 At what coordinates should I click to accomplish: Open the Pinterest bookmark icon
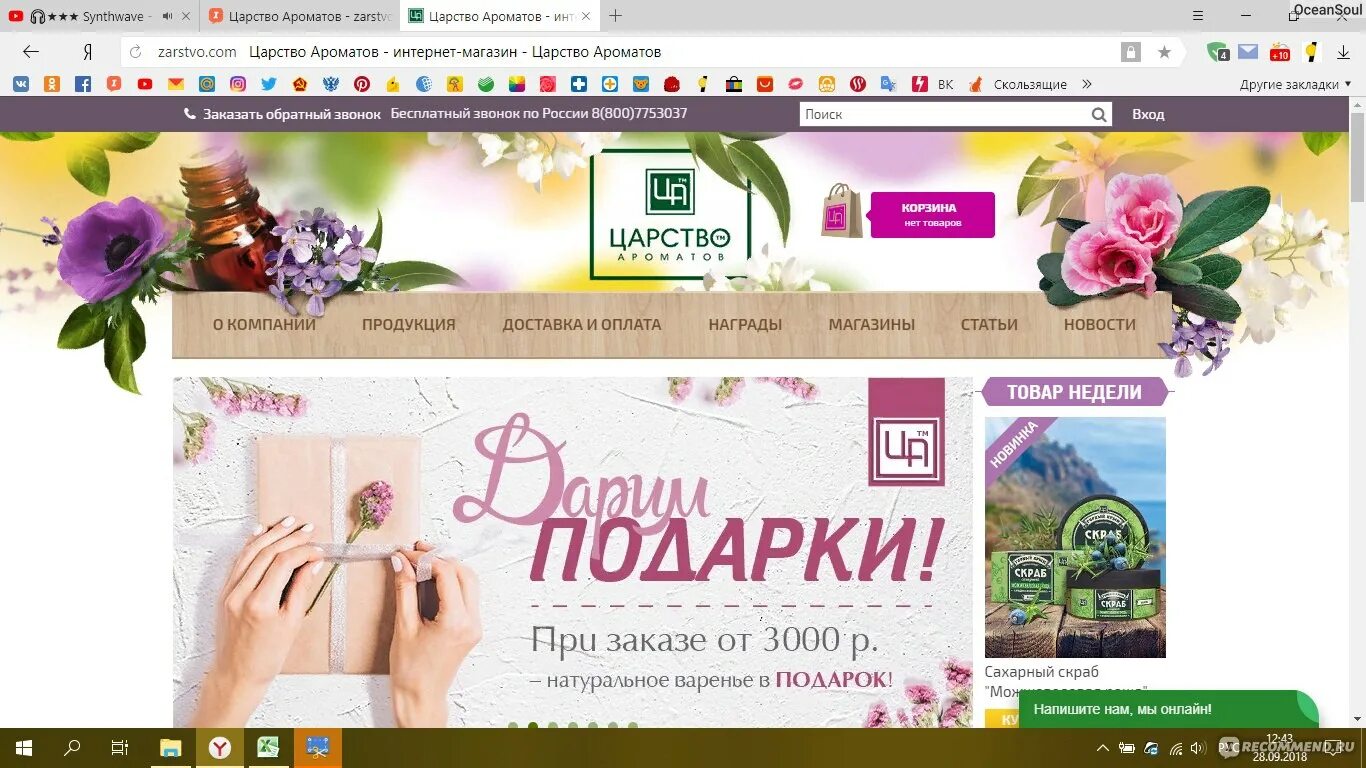pos(362,84)
